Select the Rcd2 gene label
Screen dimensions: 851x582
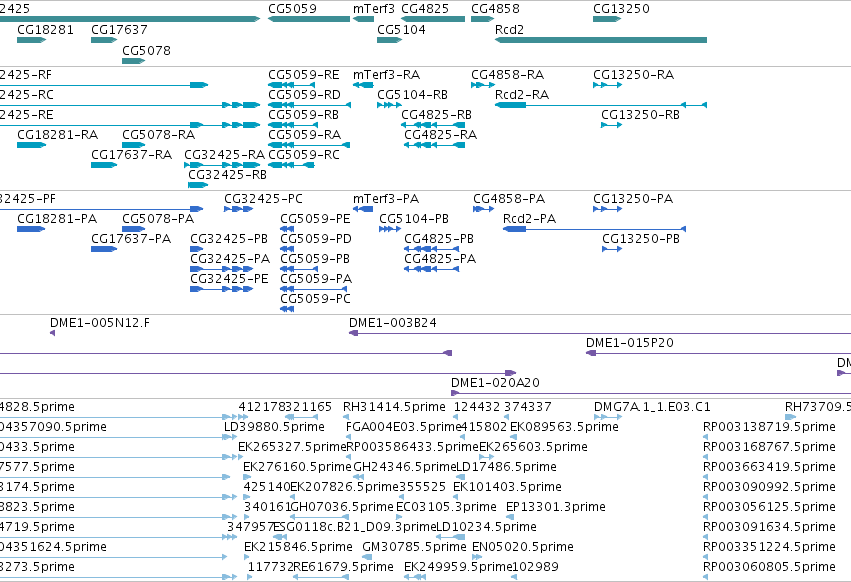[x=509, y=29]
